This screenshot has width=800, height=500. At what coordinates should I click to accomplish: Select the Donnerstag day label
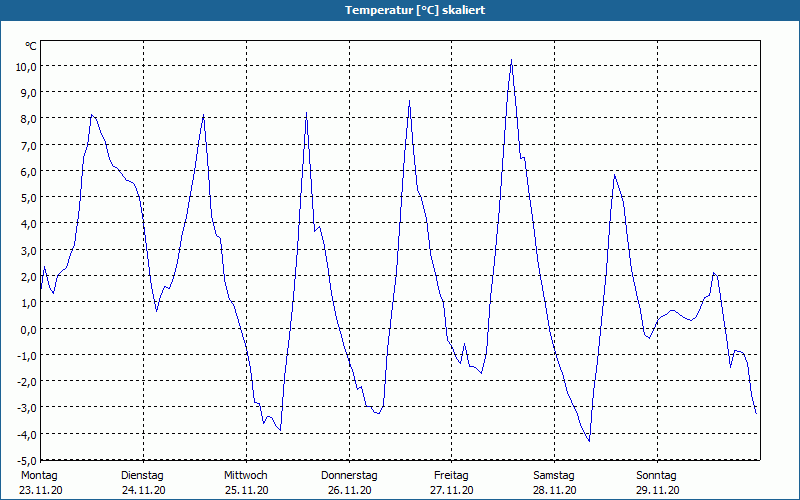349,476
